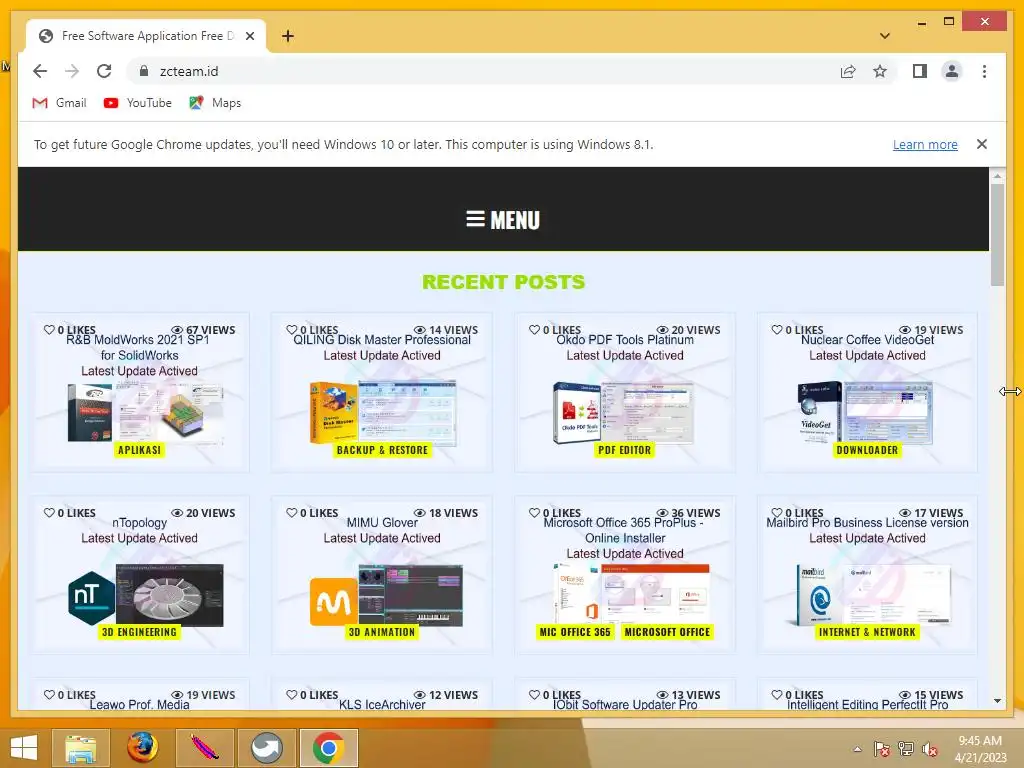Screen dimensions: 1024x768
Task: Click the INTERNET & NETWORK tag
Action: click(867, 632)
